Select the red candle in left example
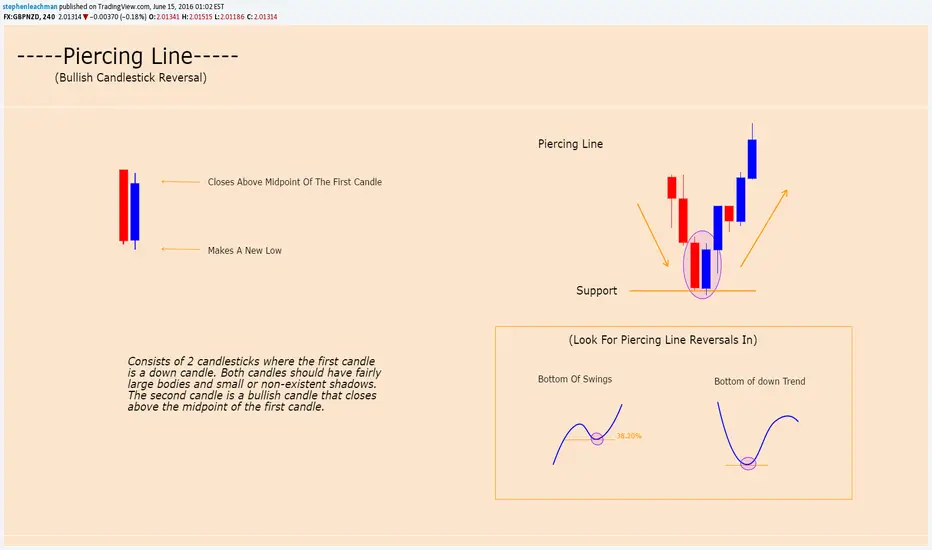932x550 pixels. point(124,206)
